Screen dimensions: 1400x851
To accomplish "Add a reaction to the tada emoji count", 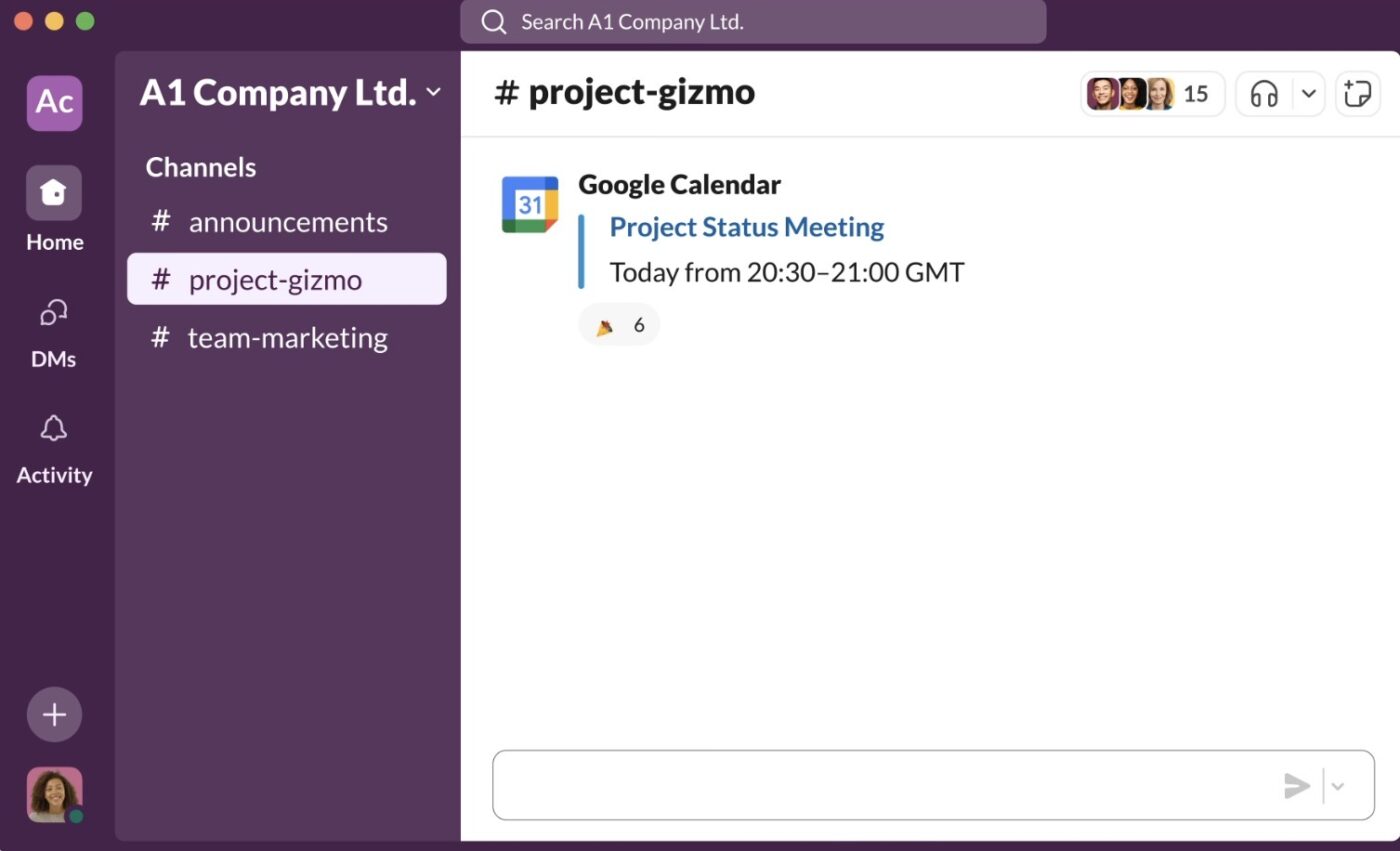I will point(618,323).
